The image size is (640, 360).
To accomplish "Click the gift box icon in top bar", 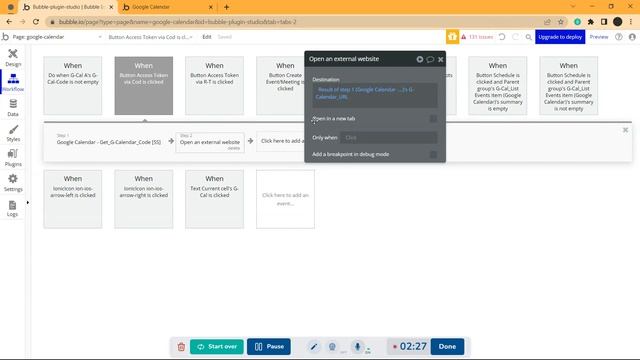I will (452, 37).
